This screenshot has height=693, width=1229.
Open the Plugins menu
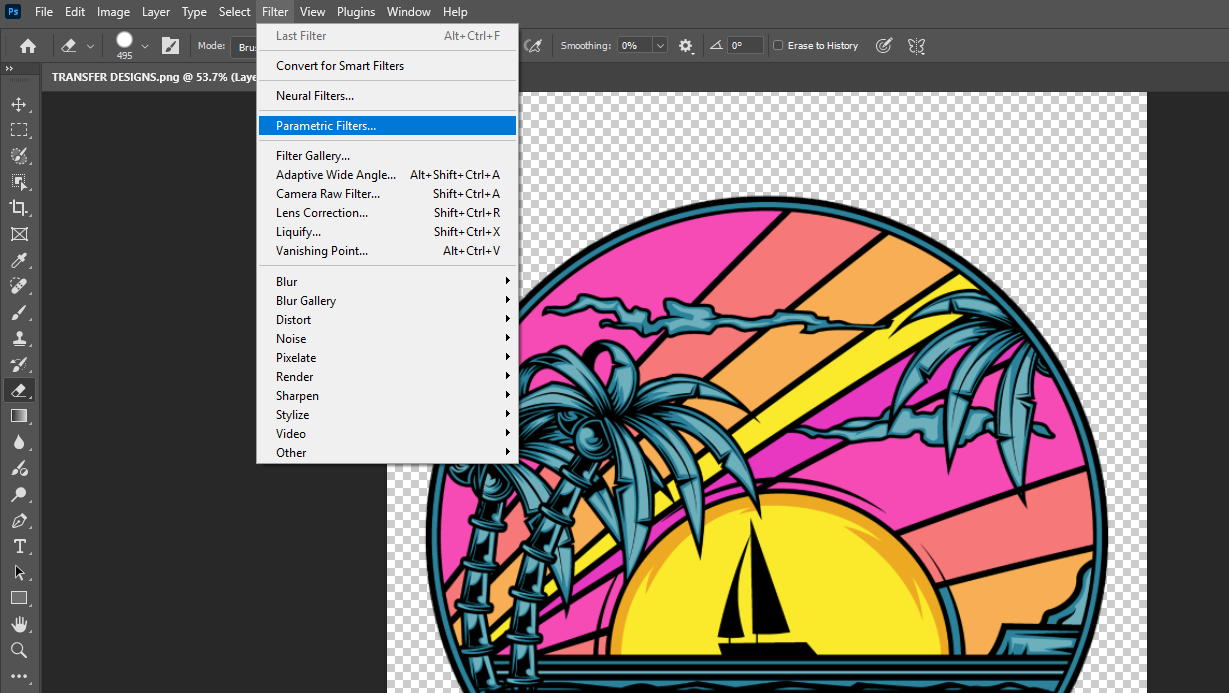click(355, 12)
